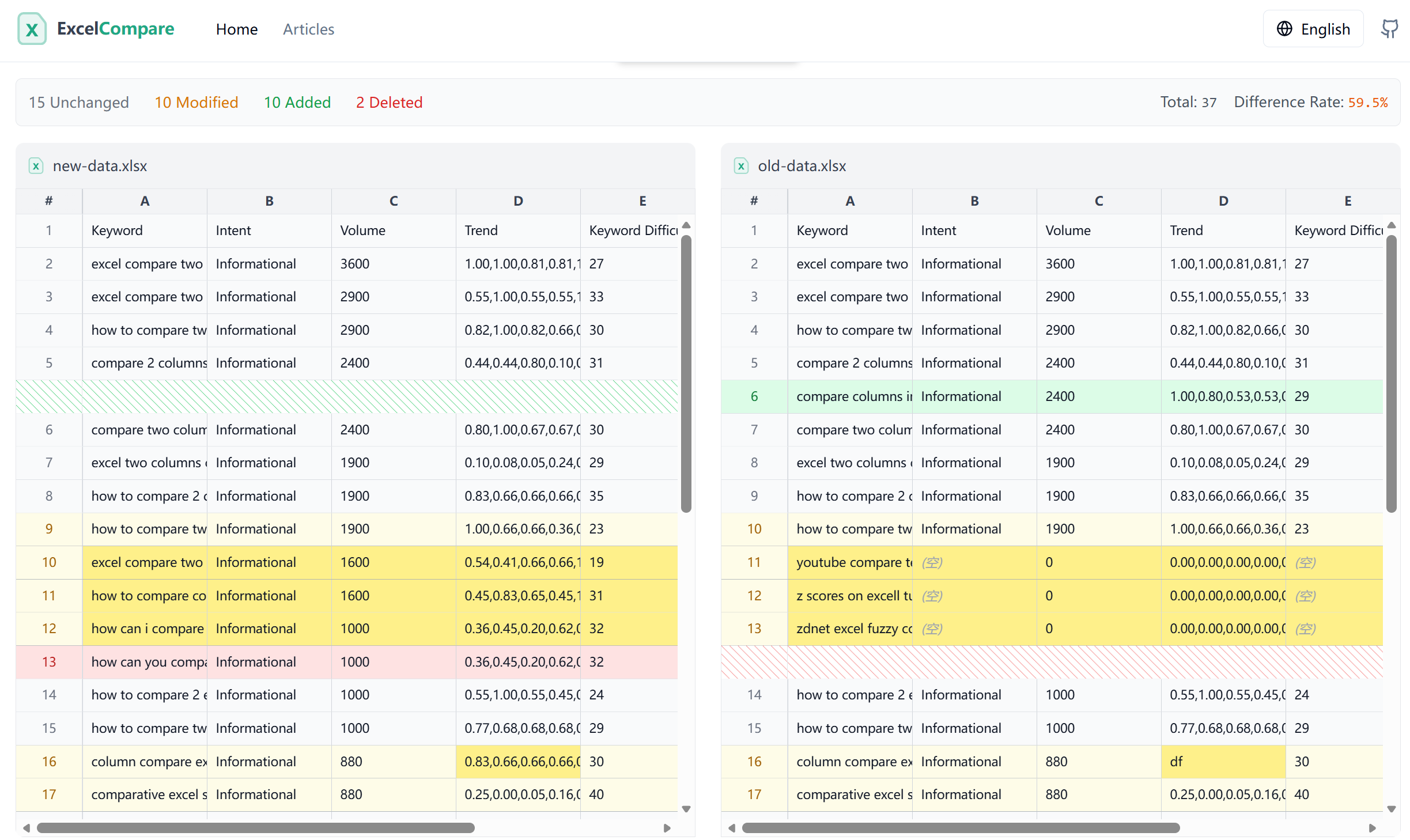
Task: Click left panel scroll-right arrow
Action: click(667, 828)
